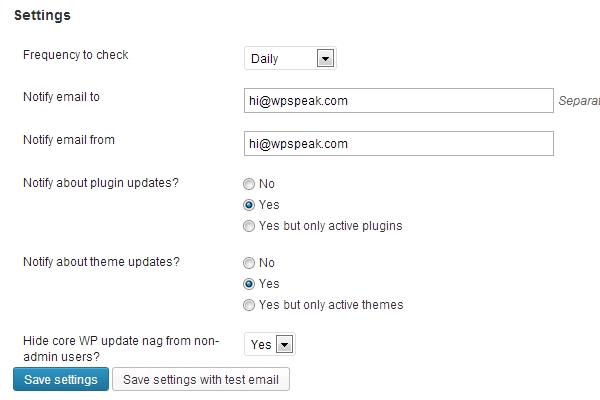The width and height of the screenshot is (600, 400).
Task: Click the Notify email from field
Action: pos(399,144)
